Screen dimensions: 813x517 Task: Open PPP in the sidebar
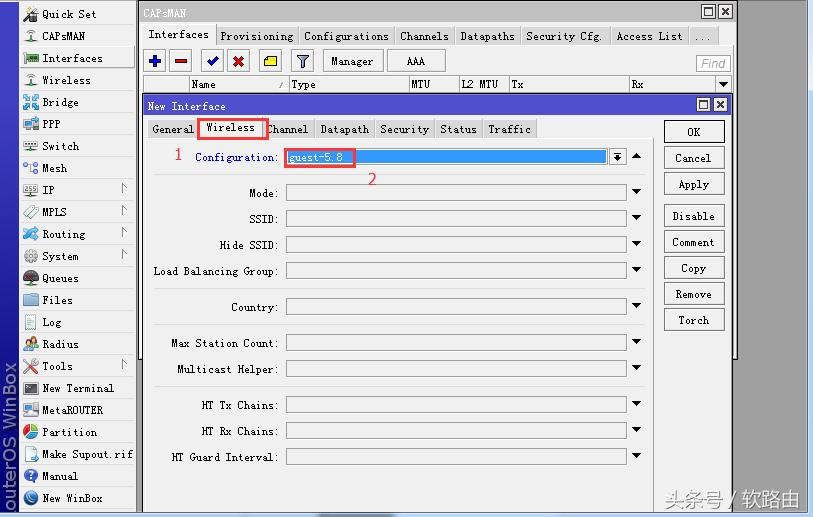click(78, 124)
